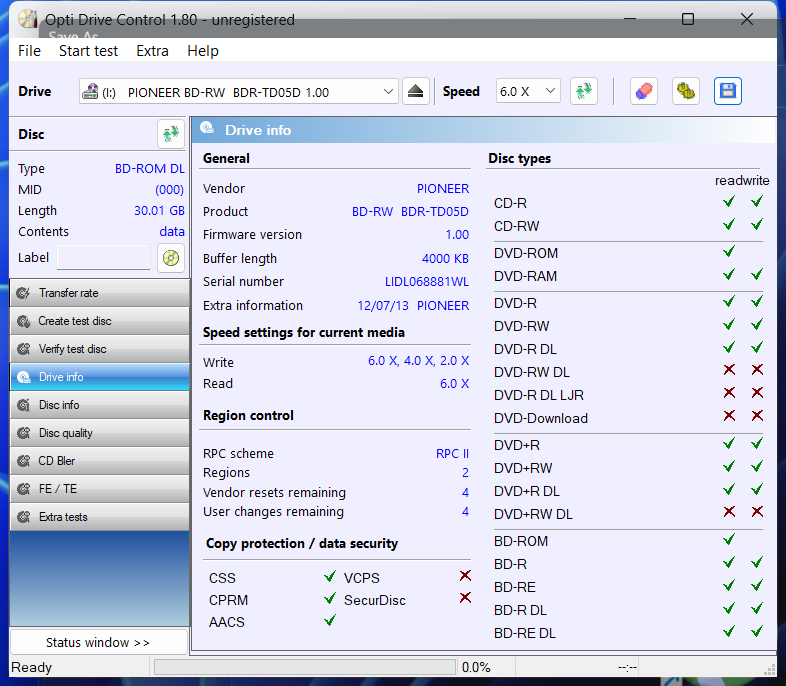Image resolution: width=786 pixels, height=686 pixels.
Task: Open the CD Bler test
Action: click(100, 461)
